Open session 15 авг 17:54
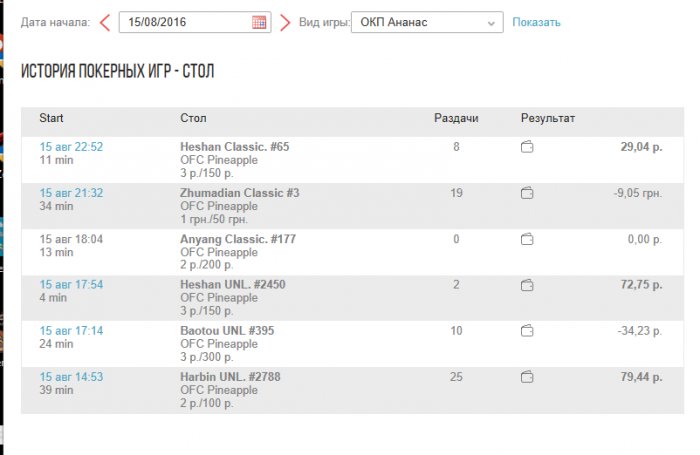This screenshot has width=700, height=455. point(71,285)
